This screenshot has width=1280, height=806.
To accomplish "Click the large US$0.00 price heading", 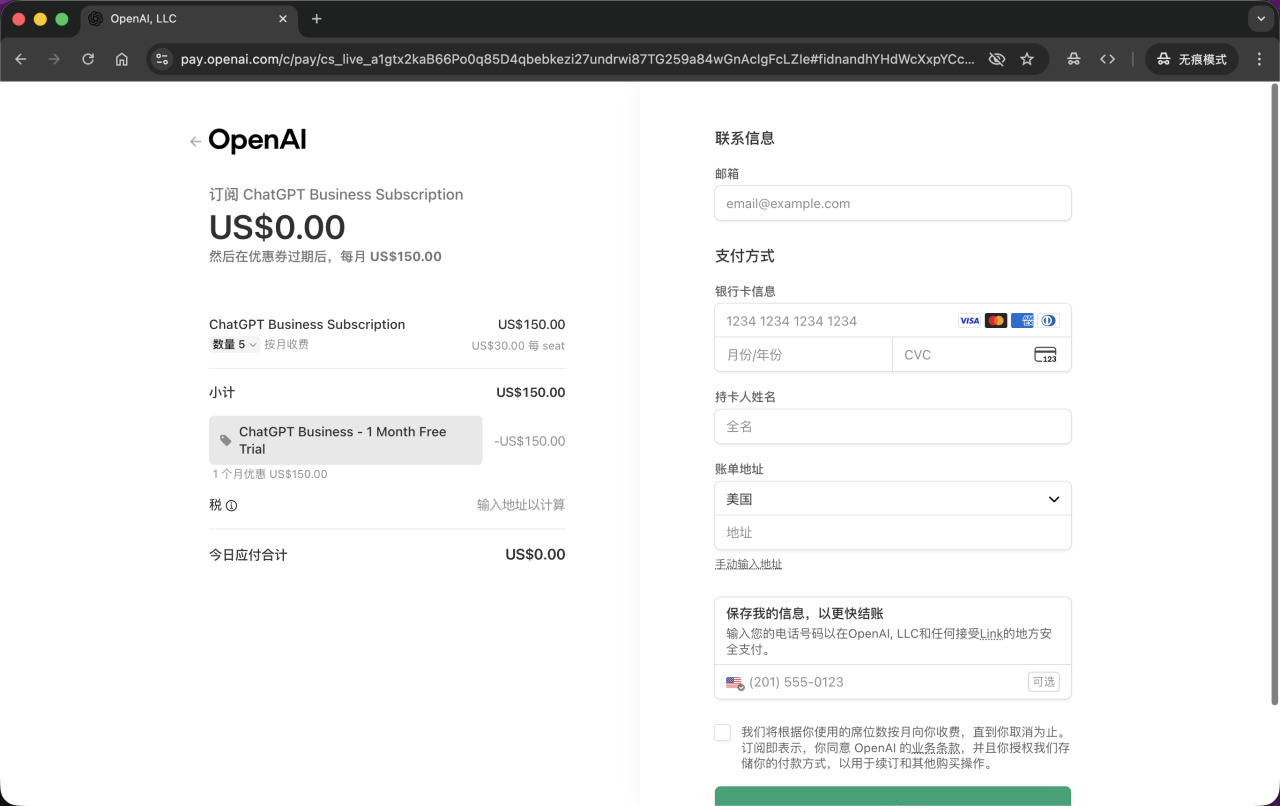I will click(x=277, y=227).
